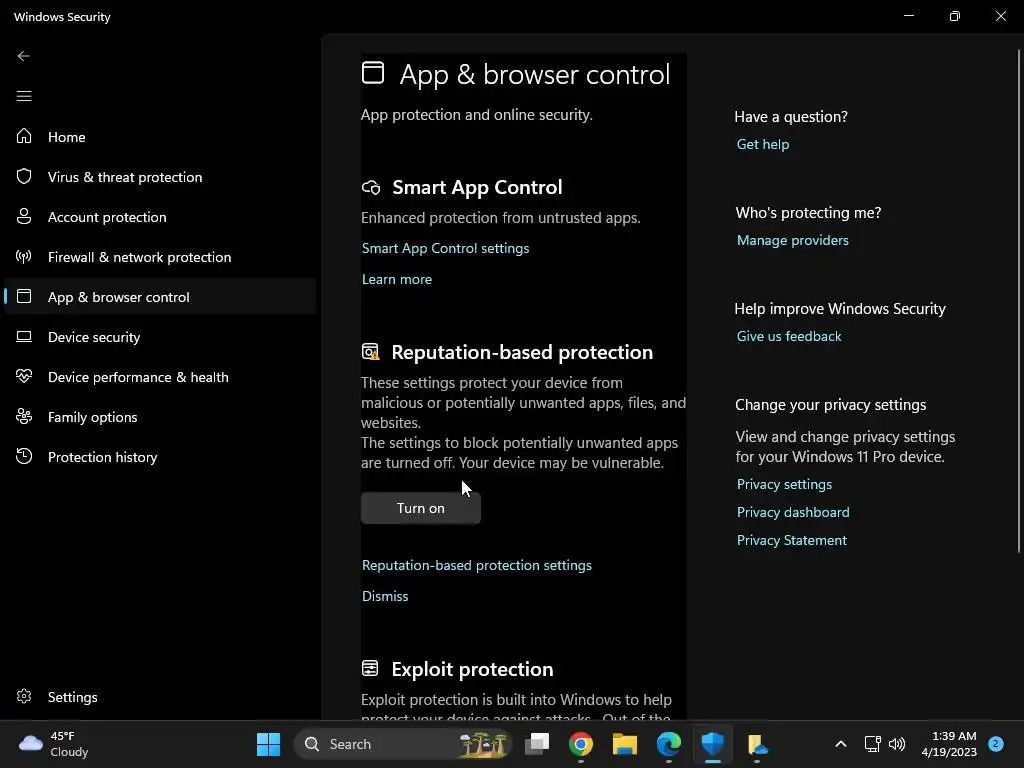Click Give us feedback link
Viewport: 1024px width, 768px height.
tap(789, 336)
